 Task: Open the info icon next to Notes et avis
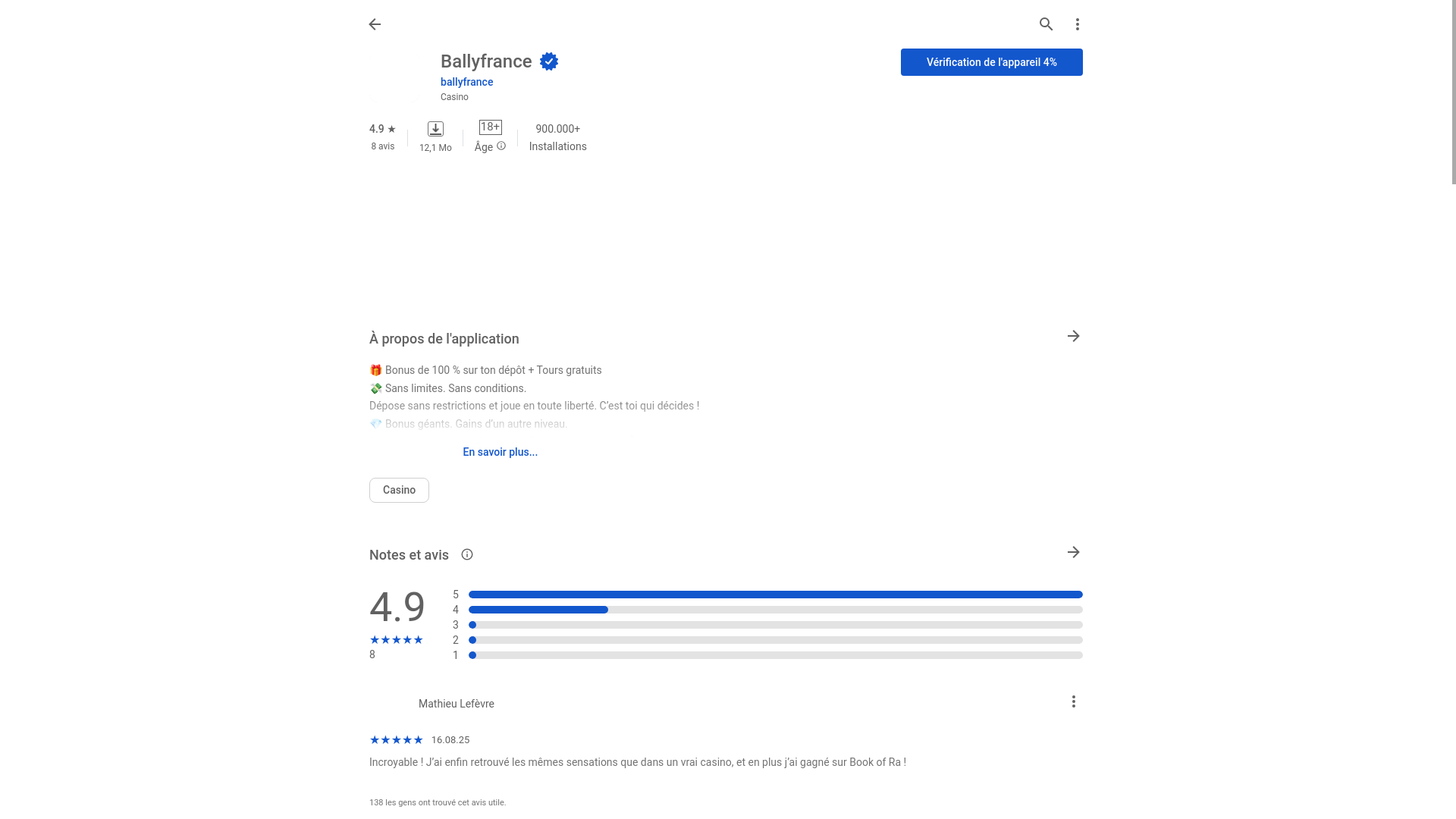[467, 554]
